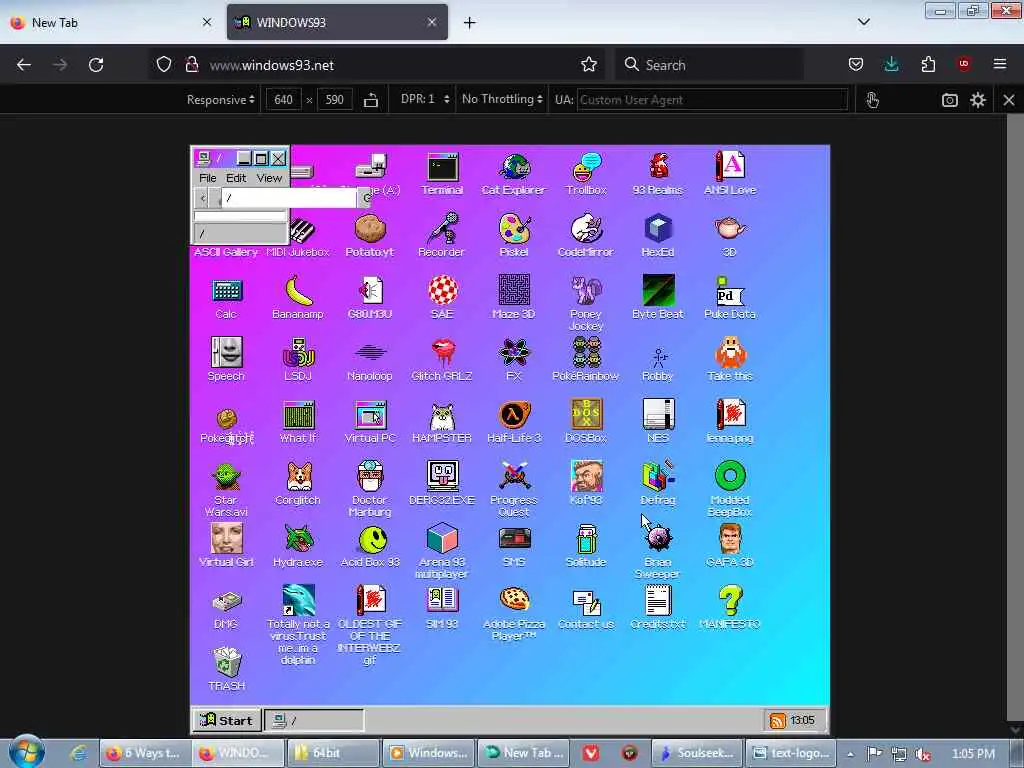Rotate the responsive viewport
1024x768 pixels.
(371, 100)
